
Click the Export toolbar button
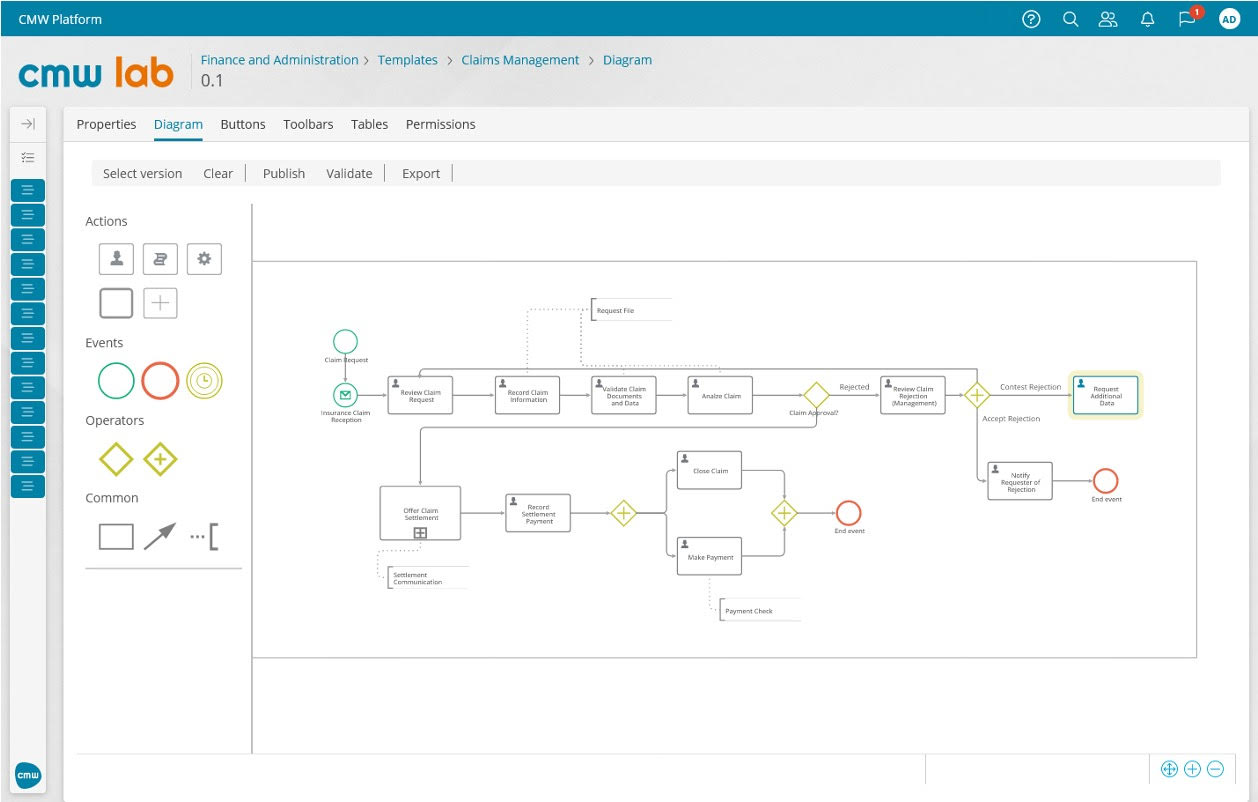(x=421, y=173)
